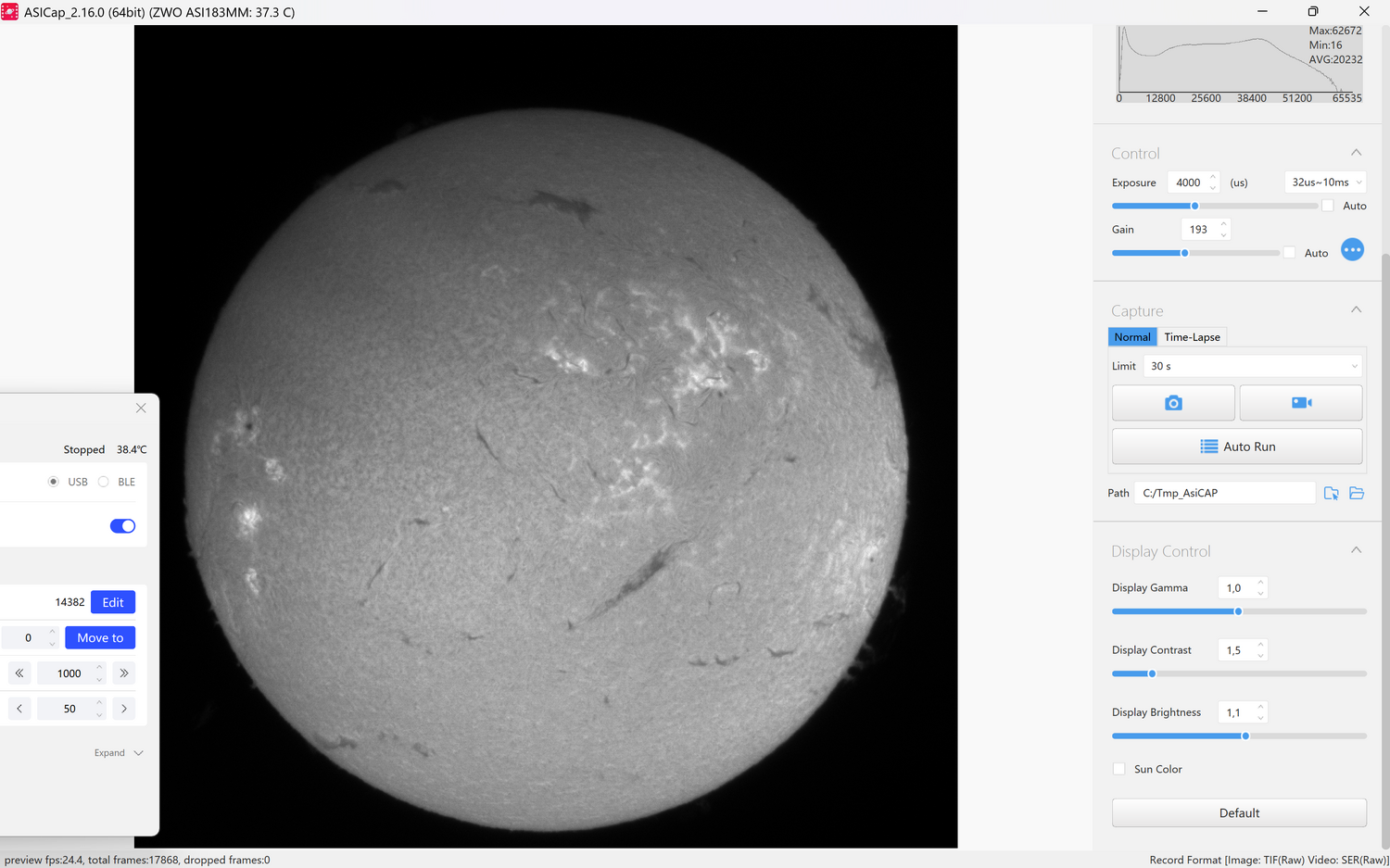Jump focuser outward with double right arrows
This screenshot has width=1390, height=868.
[x=124, y=673]
